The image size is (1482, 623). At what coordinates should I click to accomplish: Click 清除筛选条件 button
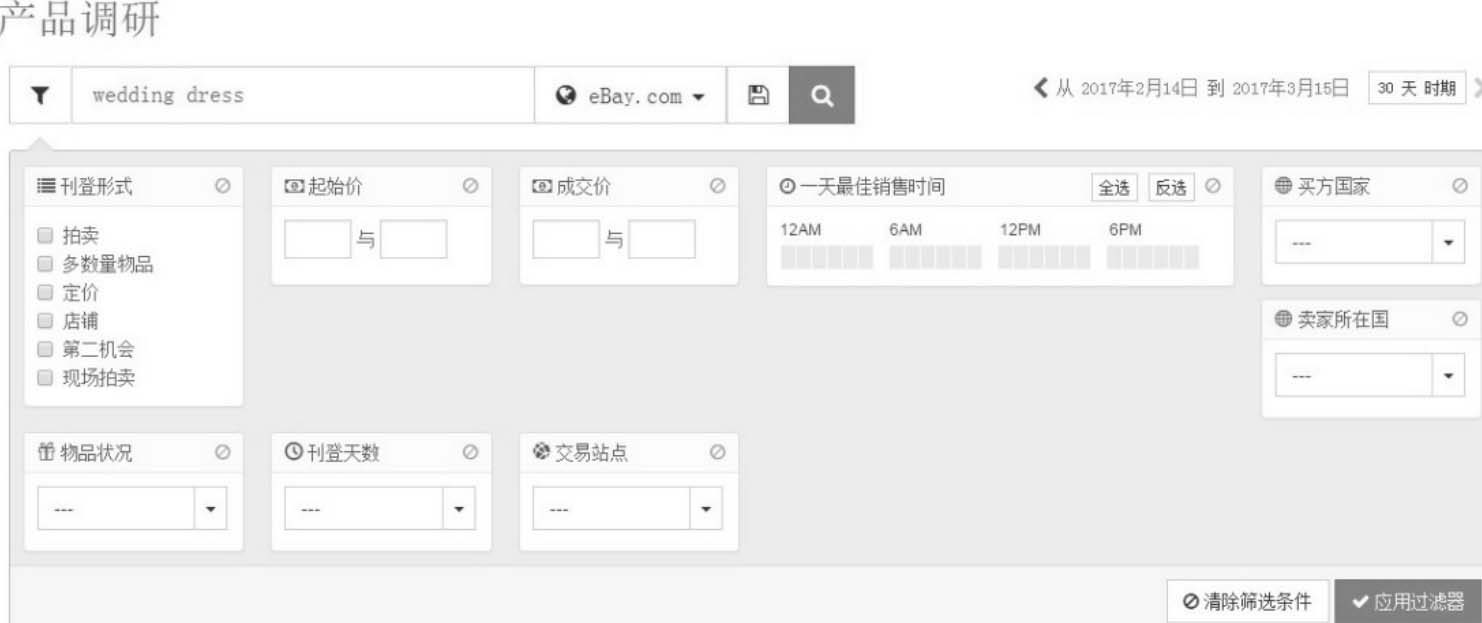click(x=1247, y=601)
